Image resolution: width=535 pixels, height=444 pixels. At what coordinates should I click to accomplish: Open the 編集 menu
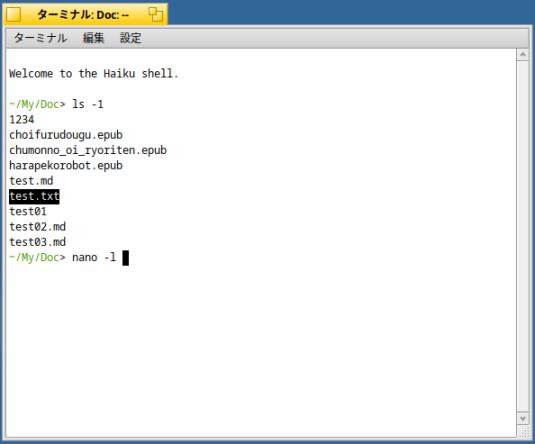coord(93,38)
